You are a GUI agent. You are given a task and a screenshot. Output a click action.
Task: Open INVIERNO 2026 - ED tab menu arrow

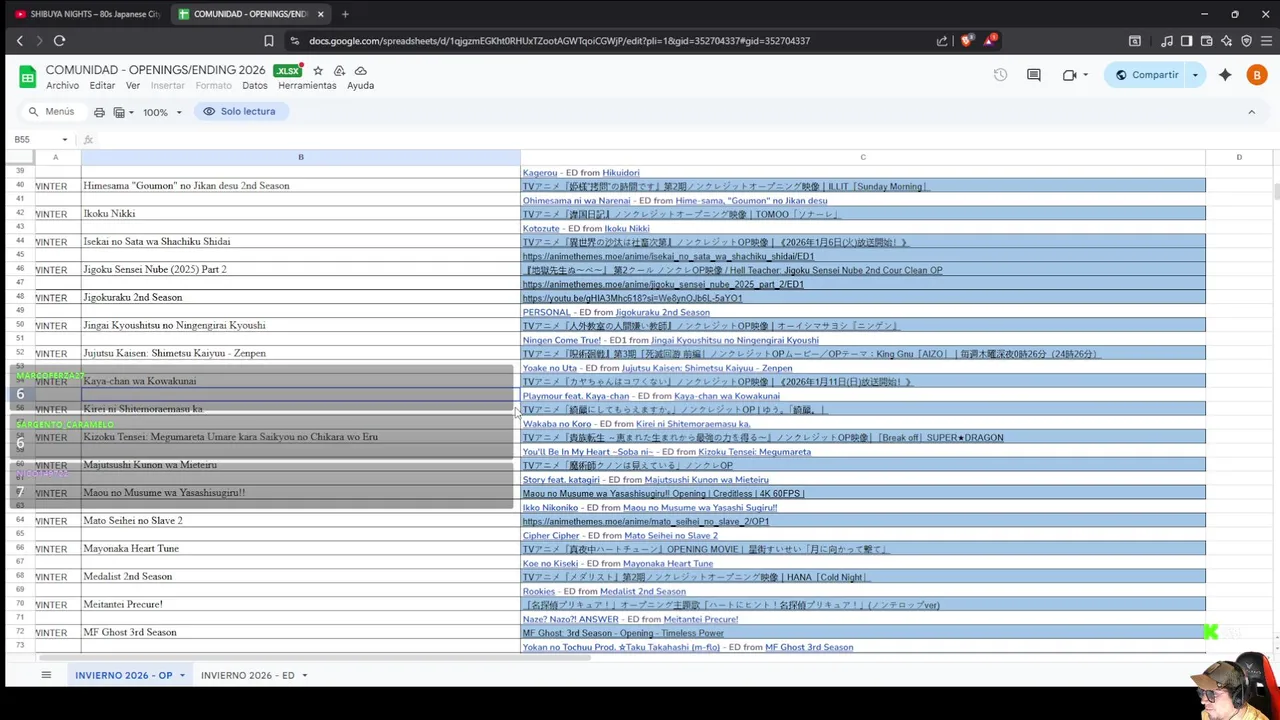[304, 676]
